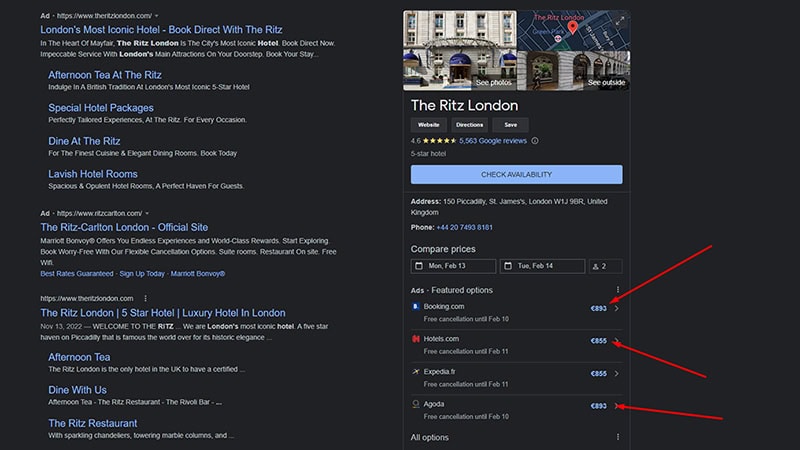Click the three-dot menu beside theritzlondon.com result URL
This screenshot has height=450, width=800.
[x=145, y=298]
